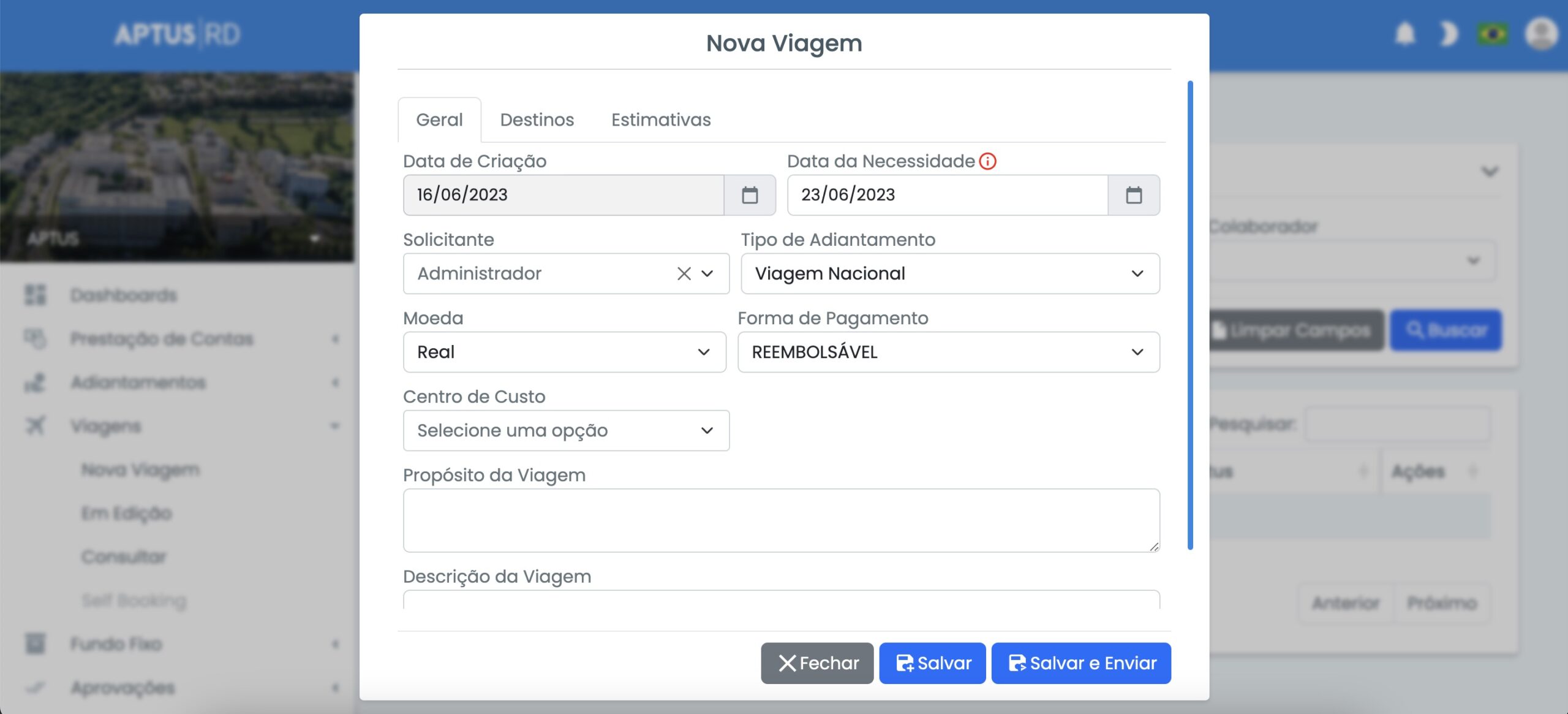1568x714 pixels.
Task: Click the red info icon beside Data da Necessidade
Action: (987, 161)
